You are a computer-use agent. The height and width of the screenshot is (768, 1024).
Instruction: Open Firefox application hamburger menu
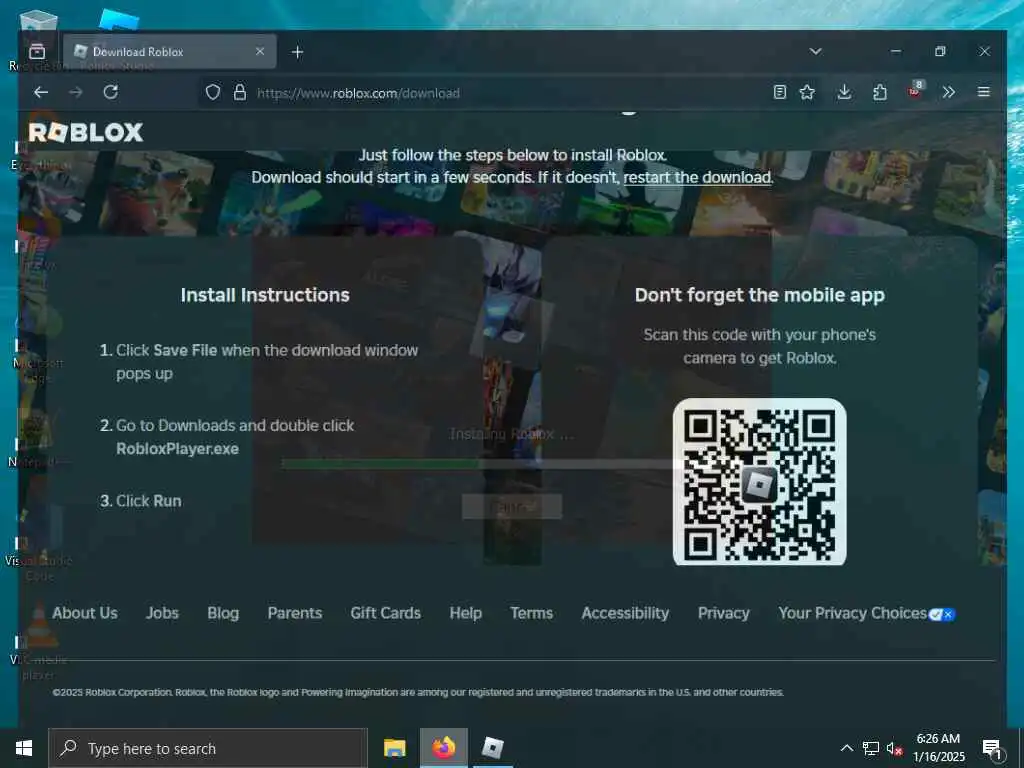(984, 92)
